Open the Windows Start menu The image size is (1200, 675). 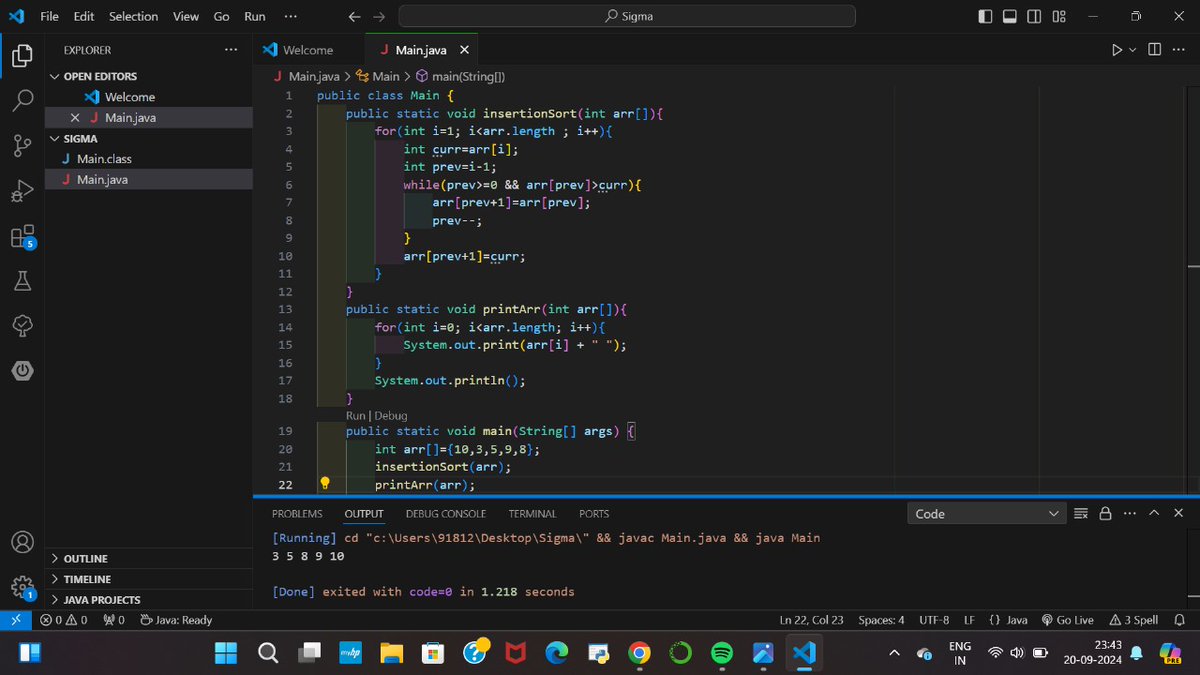tap(226, 653)
